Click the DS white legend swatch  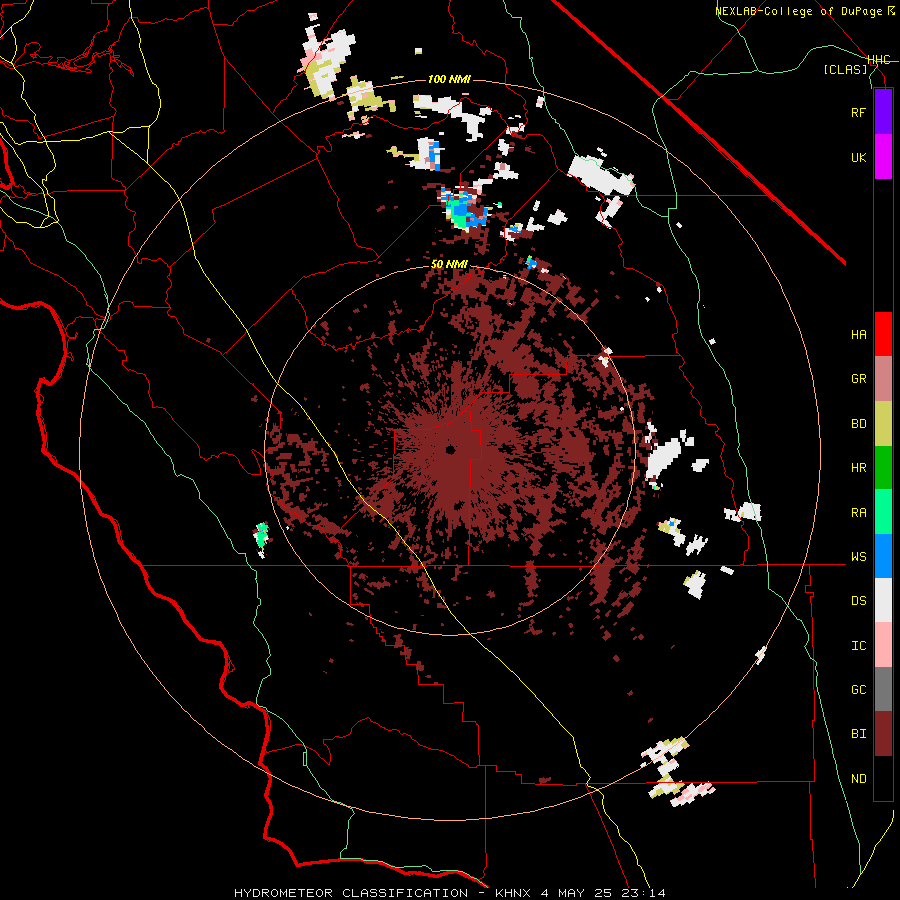[883, 600]
